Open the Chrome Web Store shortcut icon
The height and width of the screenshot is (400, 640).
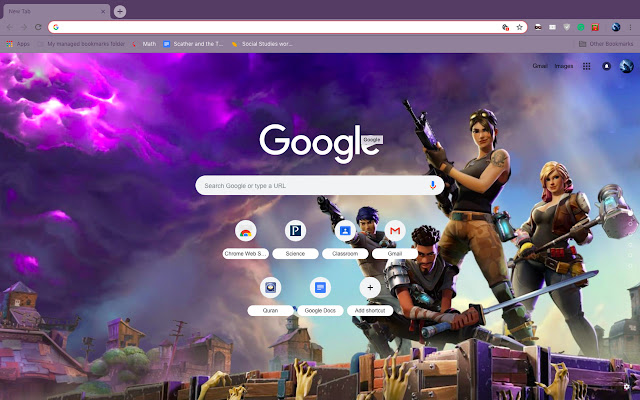pos(245,231)
